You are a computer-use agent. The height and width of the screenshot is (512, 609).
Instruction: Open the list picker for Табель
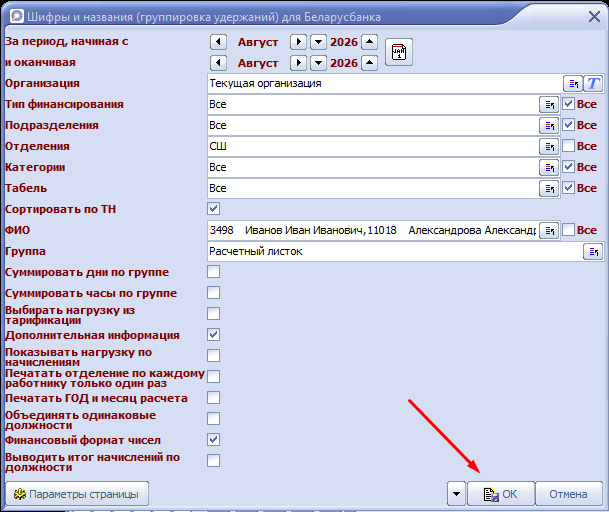point(549,188)
